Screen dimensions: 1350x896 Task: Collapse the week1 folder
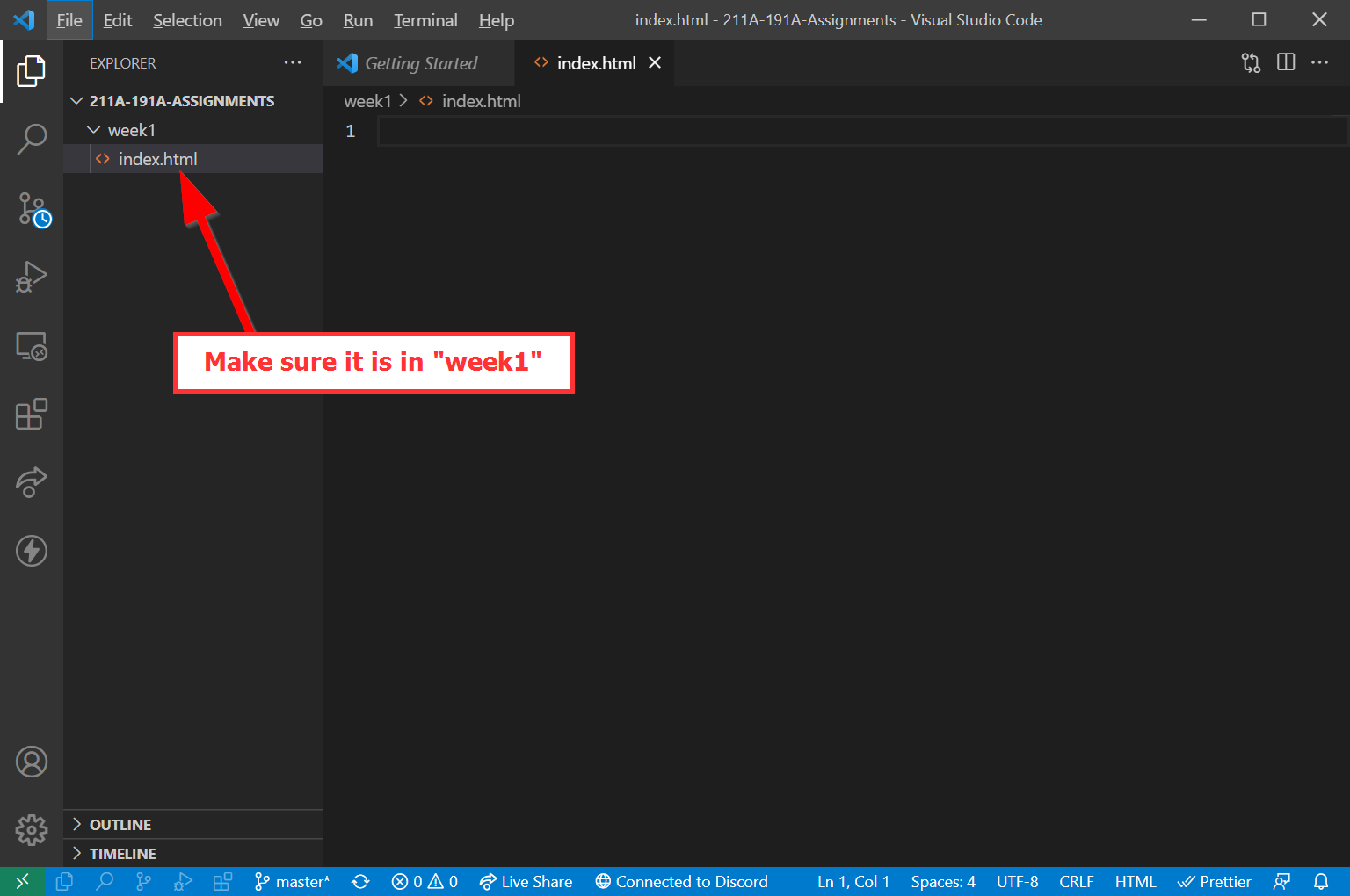[130, 130]
